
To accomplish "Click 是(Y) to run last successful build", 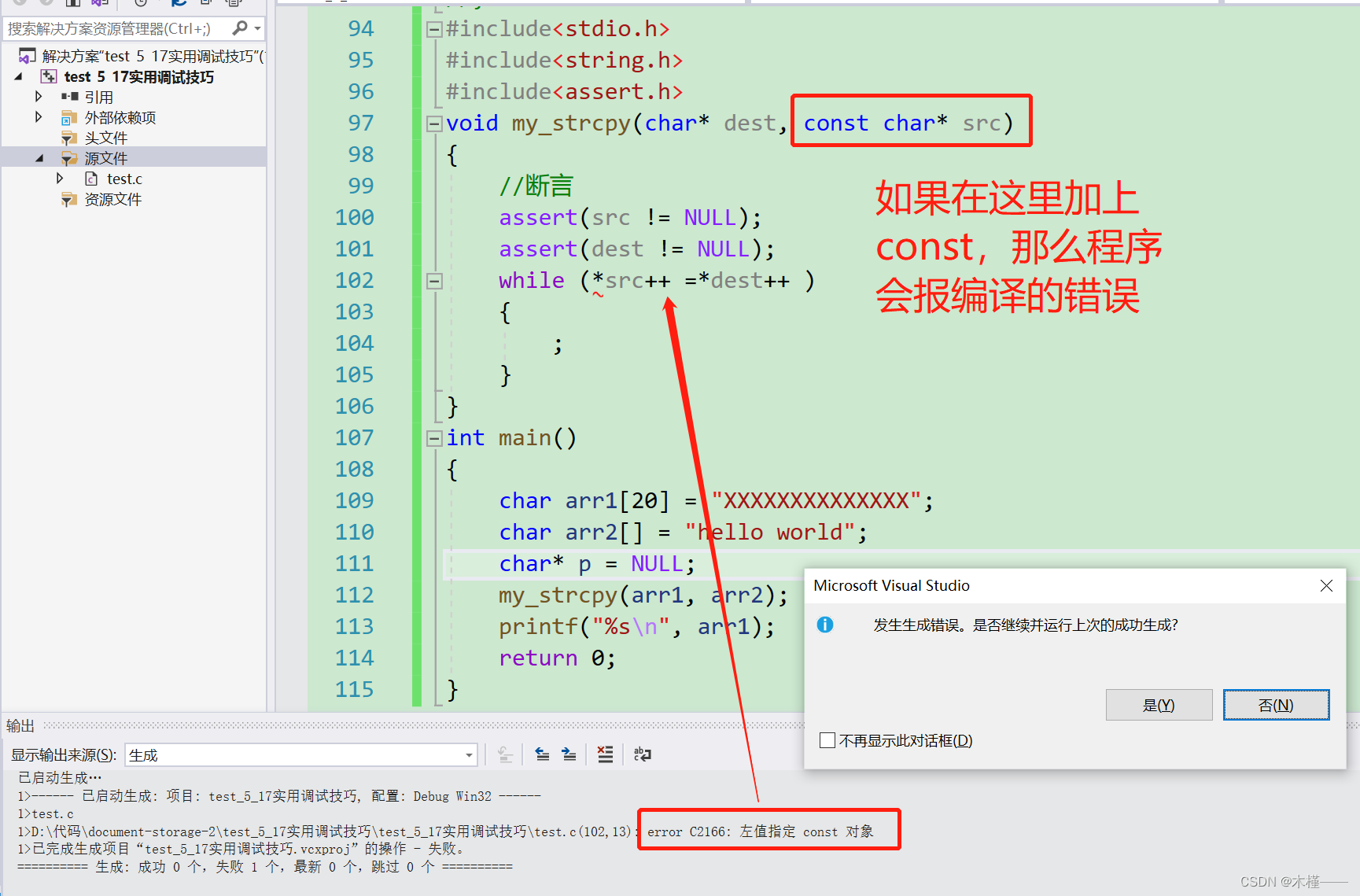I will (1159, 705).
